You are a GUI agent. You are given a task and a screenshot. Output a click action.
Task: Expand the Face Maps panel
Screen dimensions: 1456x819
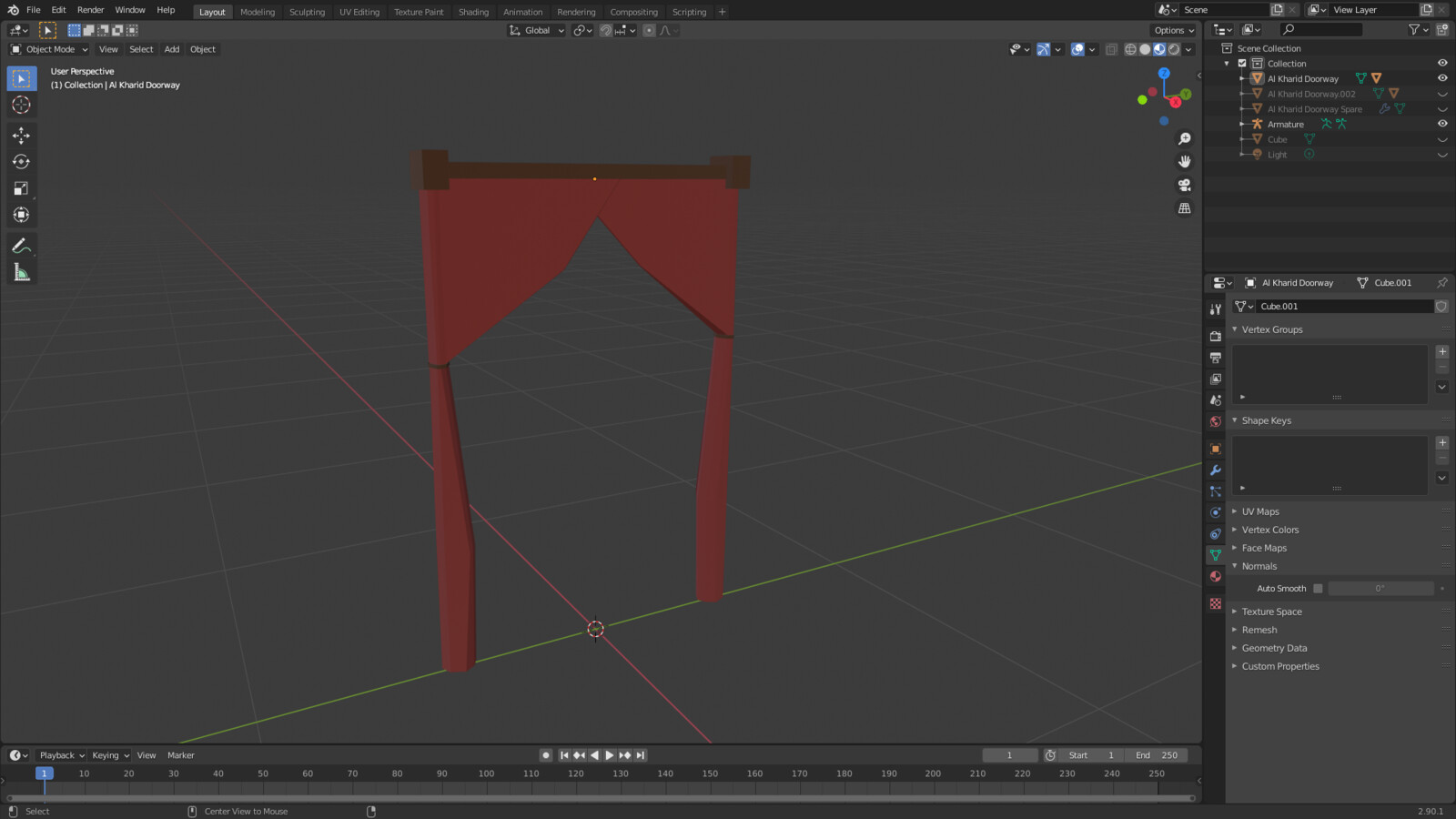[x=1264, y=548]
